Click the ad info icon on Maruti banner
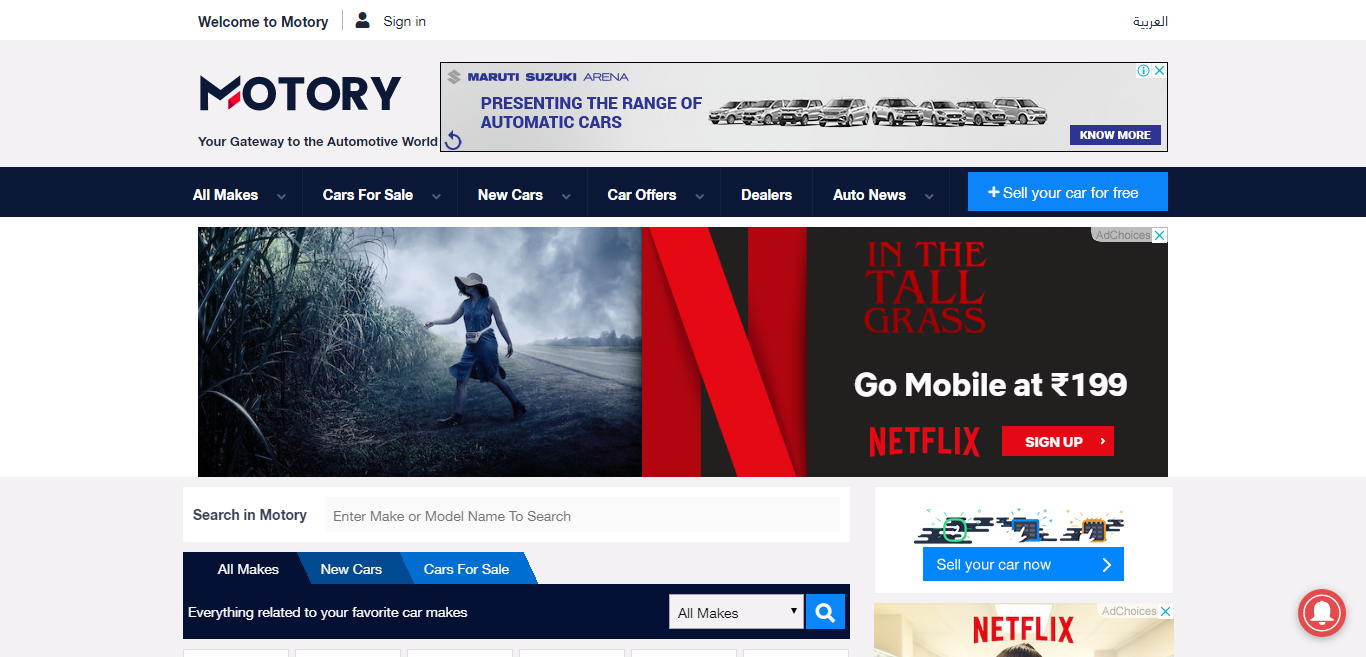Viewport: 1366px width, 657px height. point(1143,71)
